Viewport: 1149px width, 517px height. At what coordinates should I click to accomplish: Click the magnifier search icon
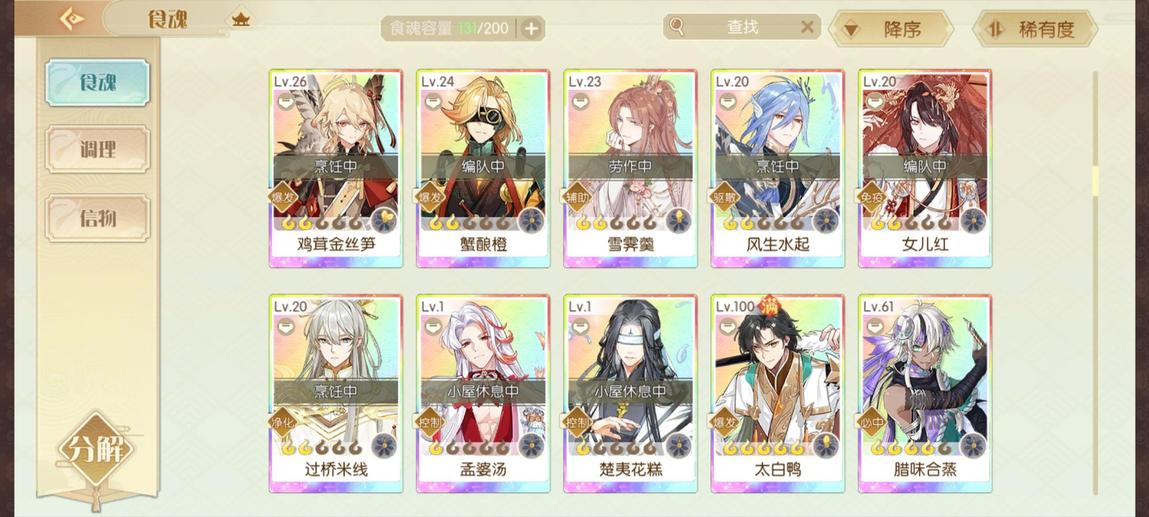pyautogui.click(x=676, y=27)
